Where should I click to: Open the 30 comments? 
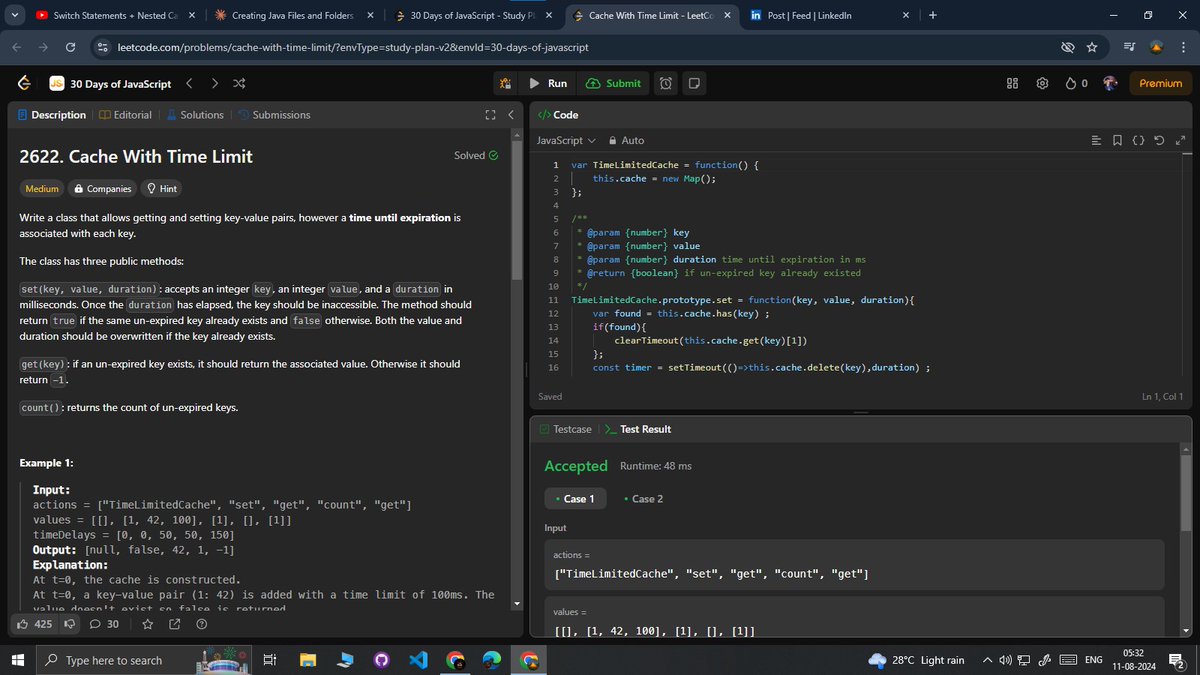(x=104, y=625)
